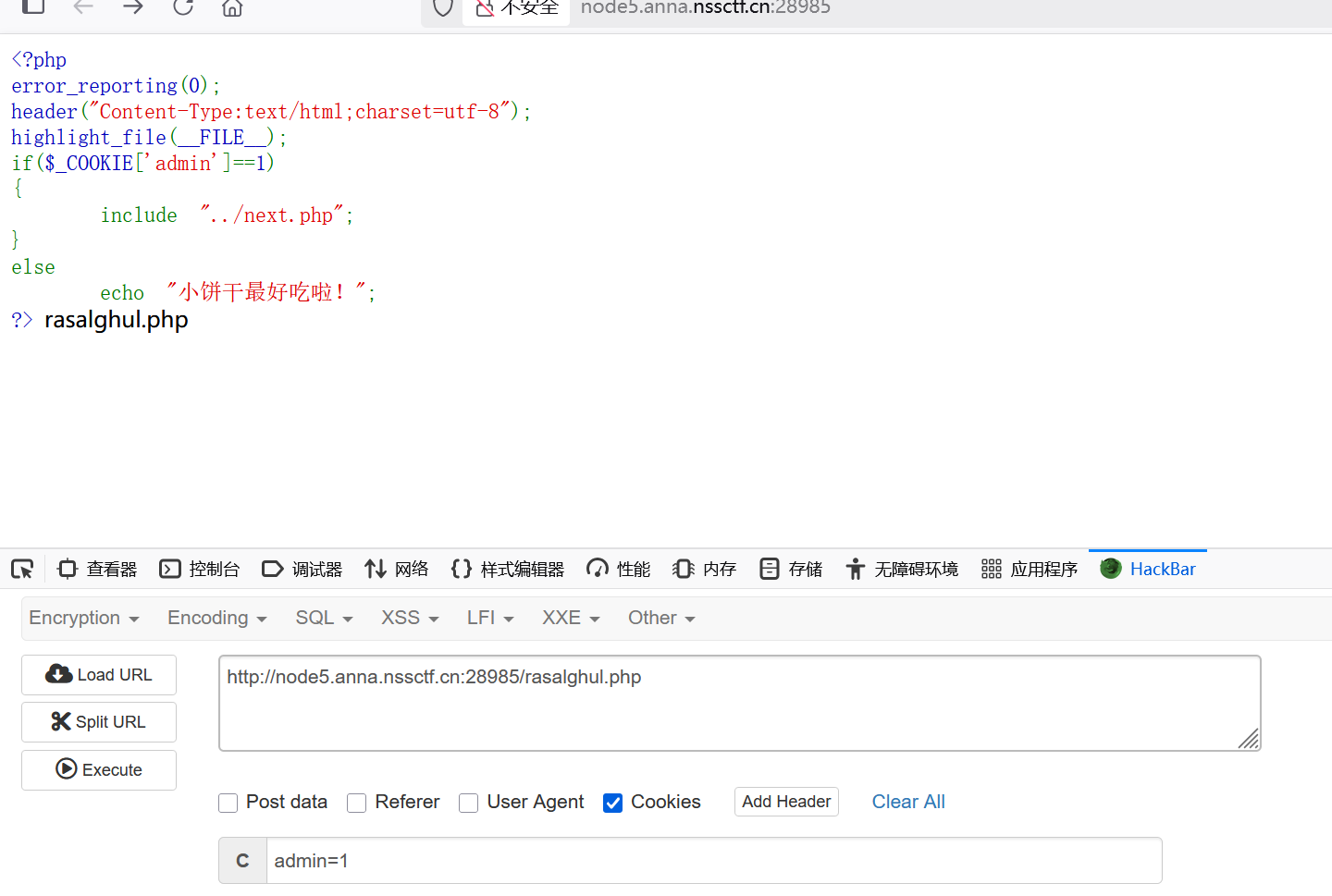Activate the element picker tool
The width and height of the screenshot is (1332, 896).
[x=22, y=569]
